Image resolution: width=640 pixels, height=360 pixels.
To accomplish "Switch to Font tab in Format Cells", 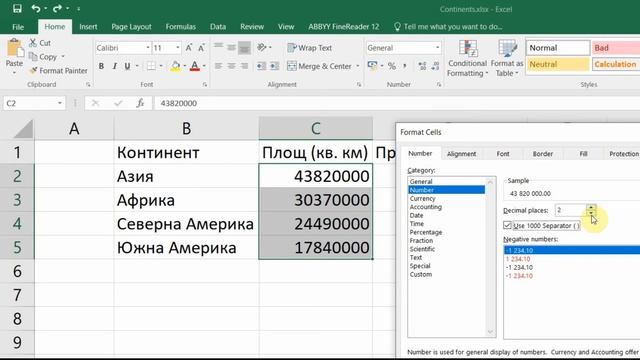I will coord(503,154).
